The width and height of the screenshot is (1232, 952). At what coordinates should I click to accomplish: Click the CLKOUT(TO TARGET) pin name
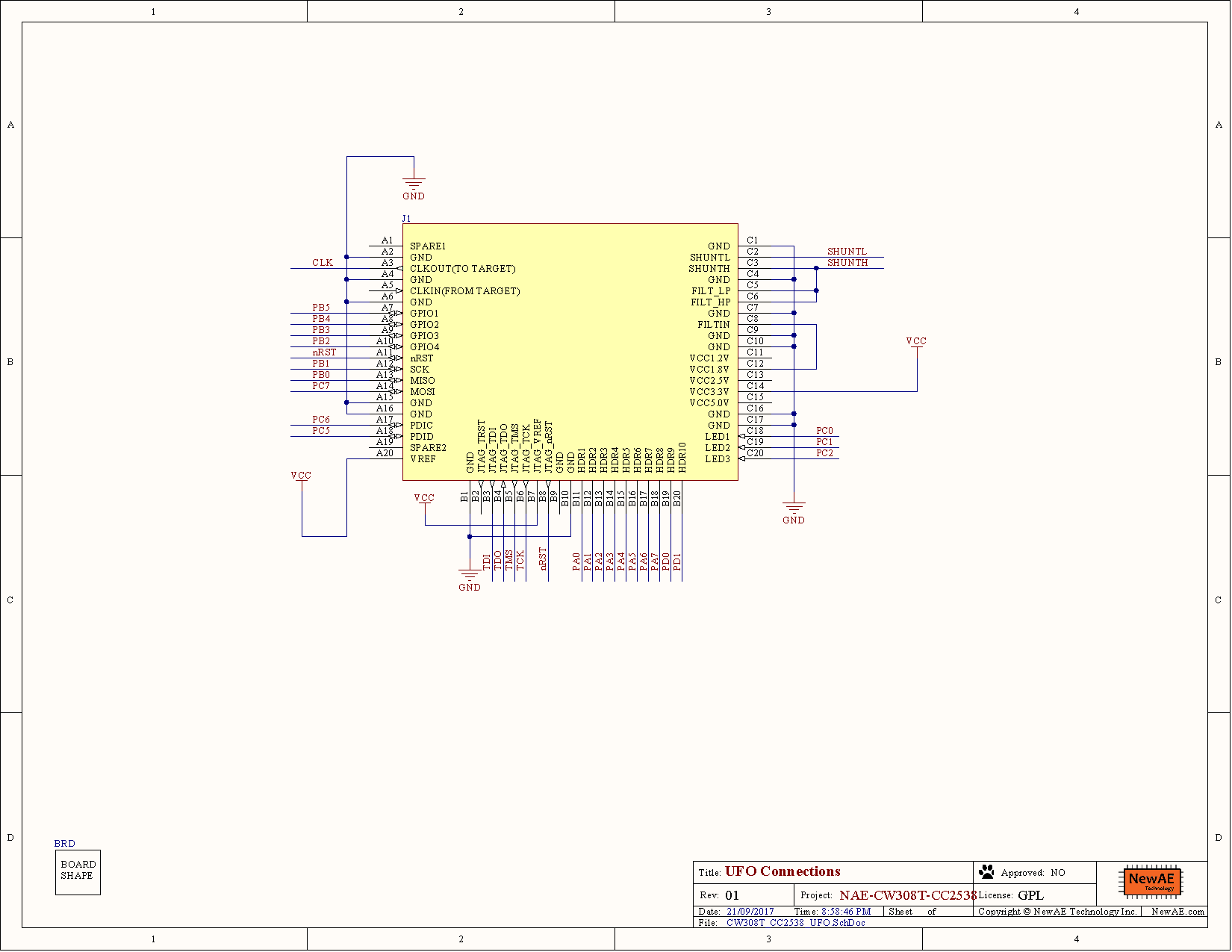coord(463,269)
